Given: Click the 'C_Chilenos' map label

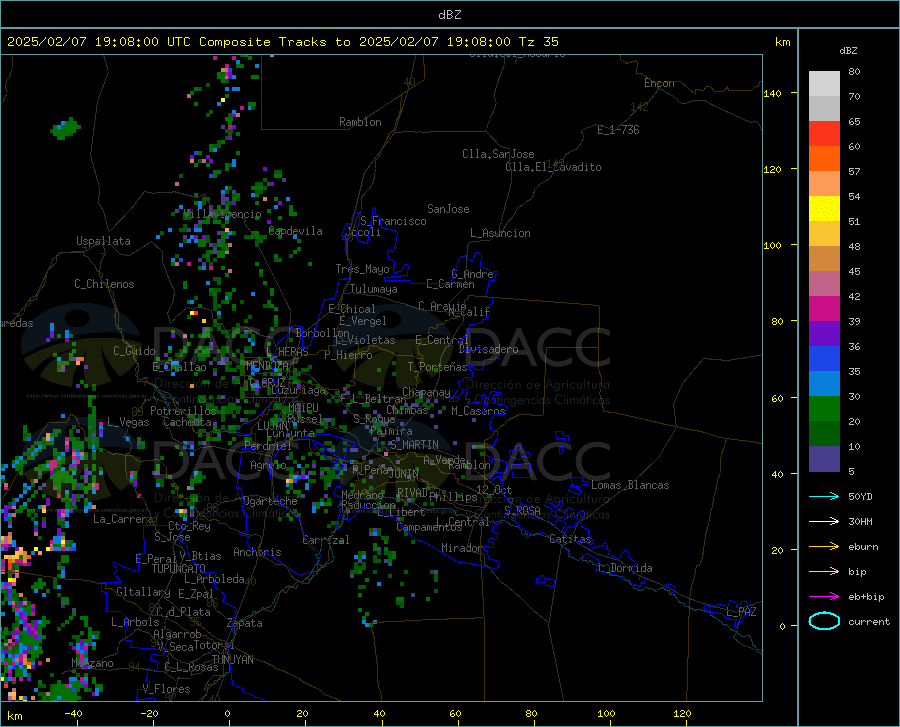Looking at the screenshot, I should coord(104,284).
